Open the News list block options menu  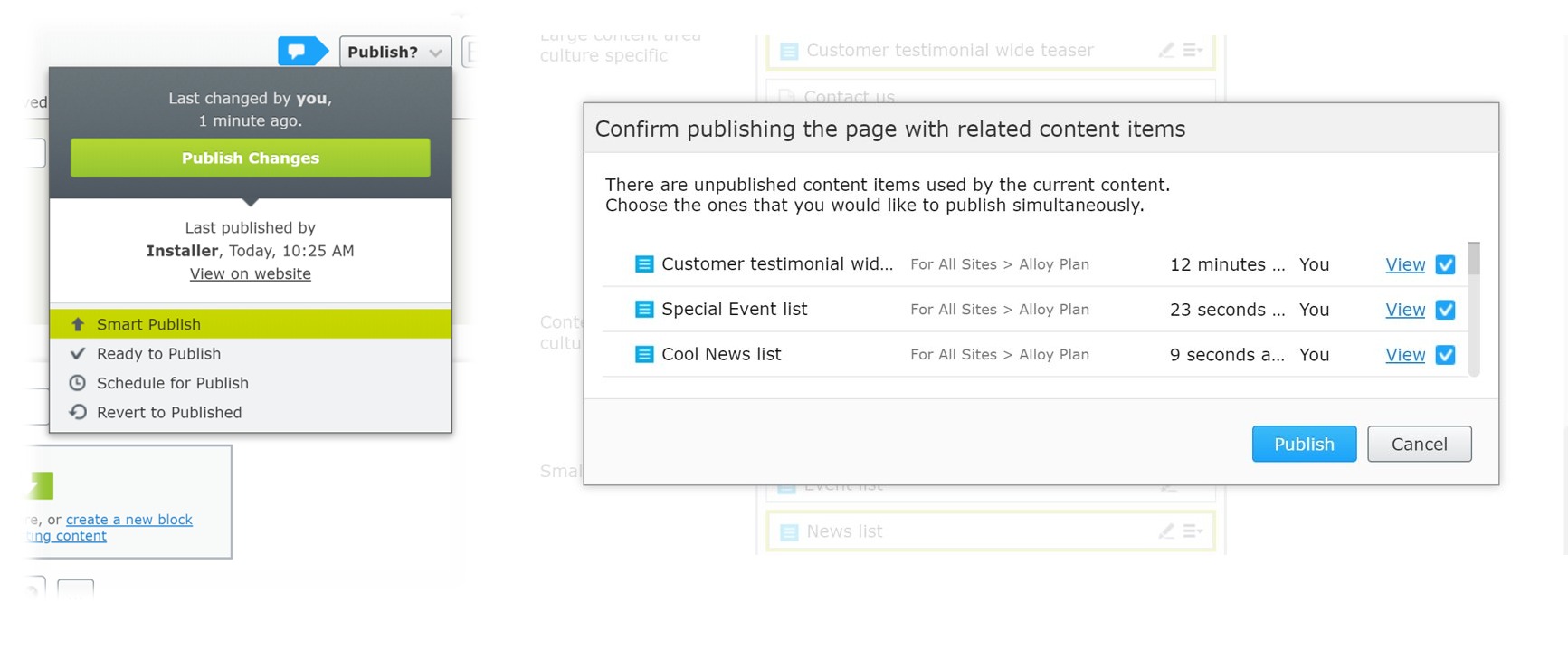click(x=1193, y=531)
